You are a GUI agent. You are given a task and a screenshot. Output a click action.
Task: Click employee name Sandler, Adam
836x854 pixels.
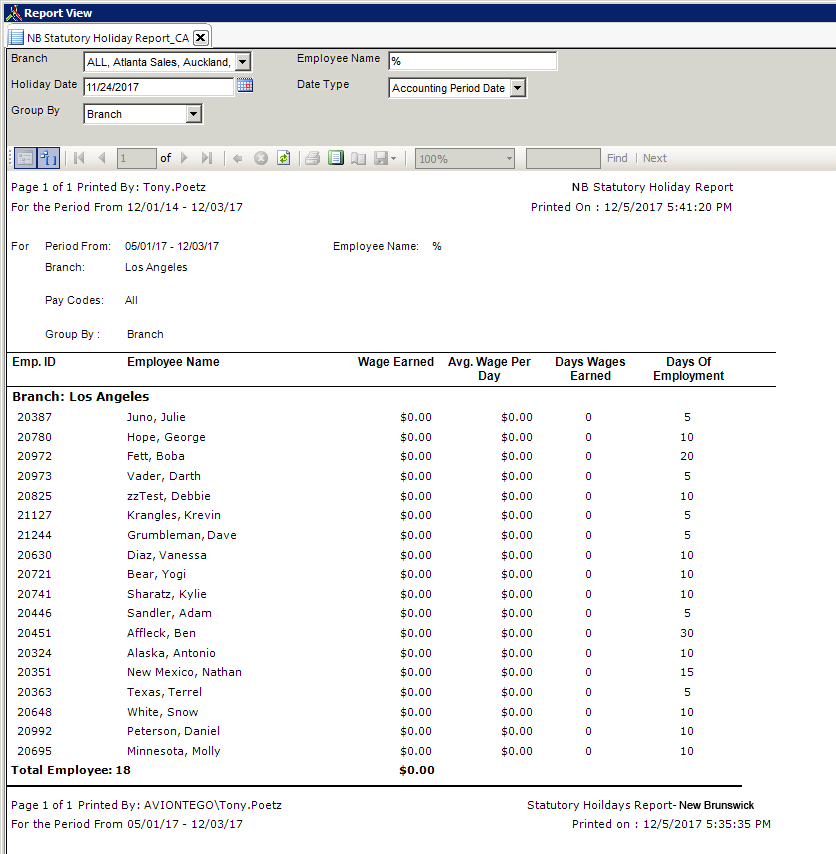pyautogui.click(x=169, y=613)
